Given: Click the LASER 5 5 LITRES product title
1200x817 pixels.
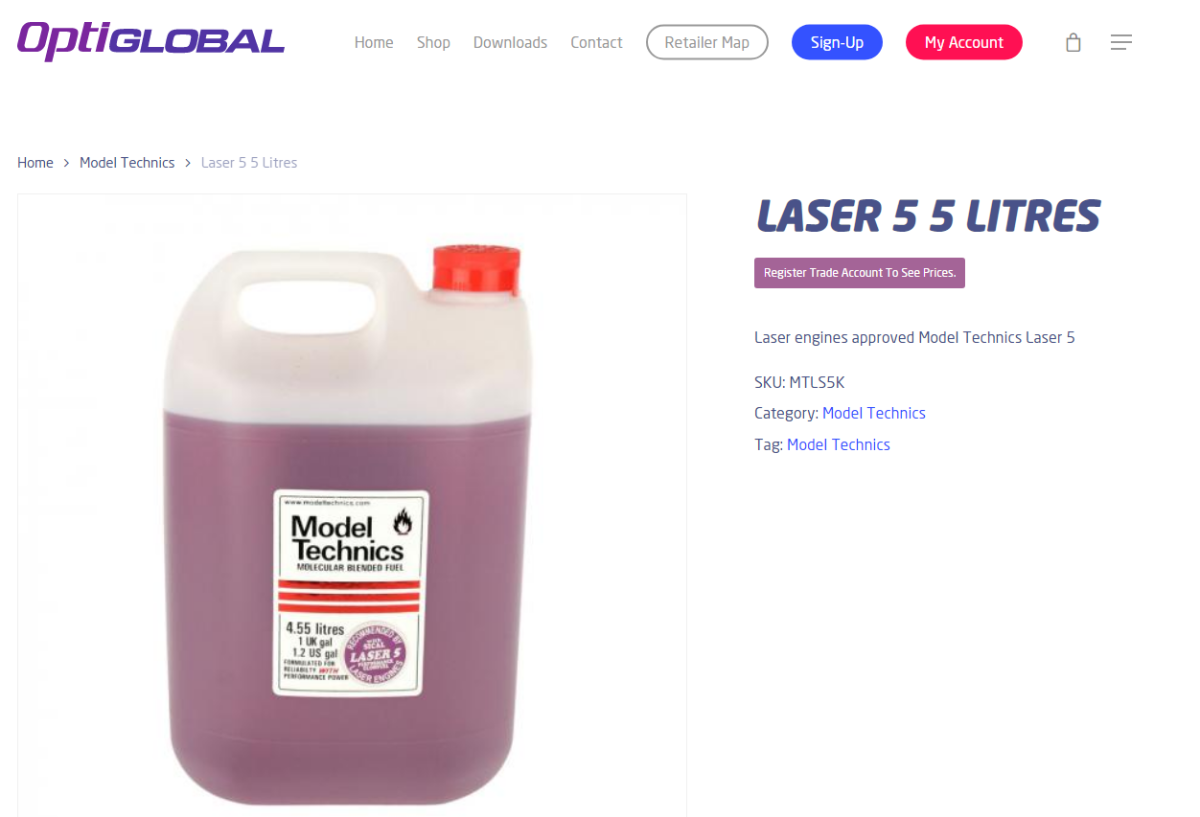Looking at the screenshot, I should [x=927, y=216].
